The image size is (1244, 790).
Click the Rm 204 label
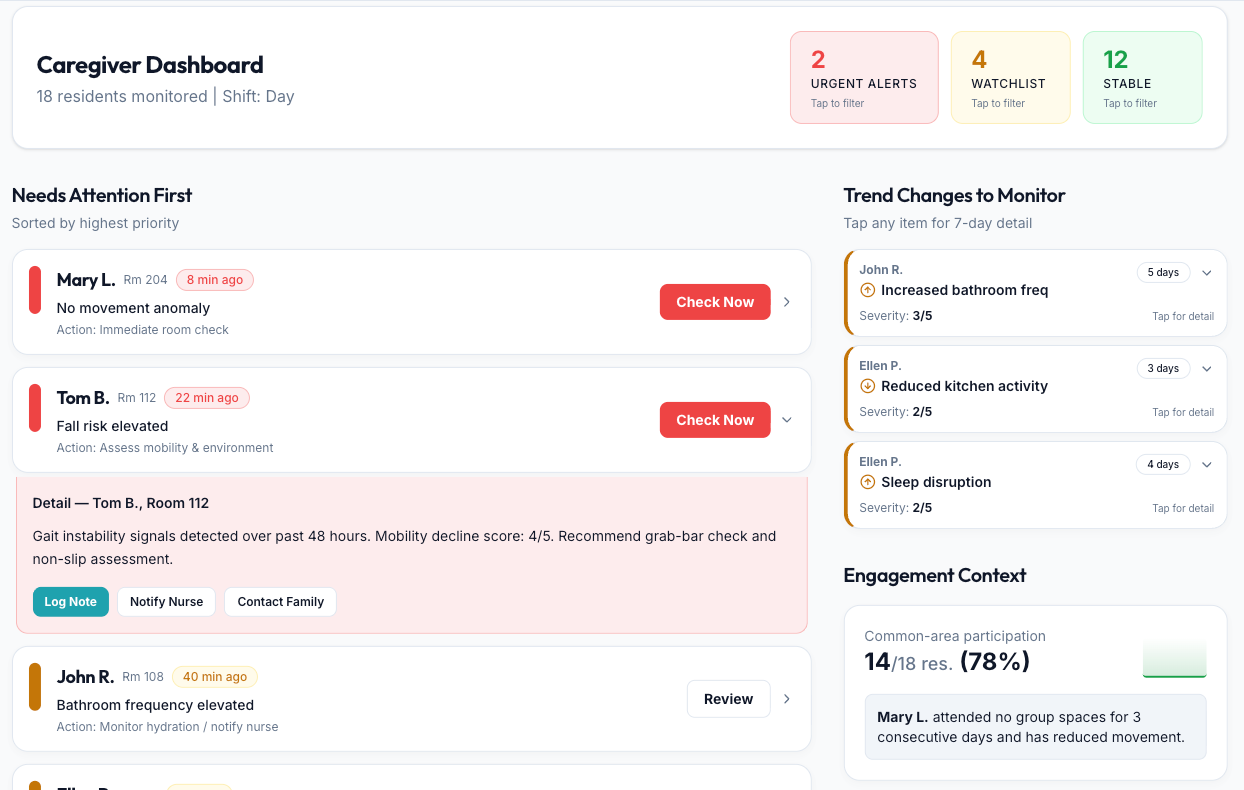pyautogui.click(x=145, y=280)
